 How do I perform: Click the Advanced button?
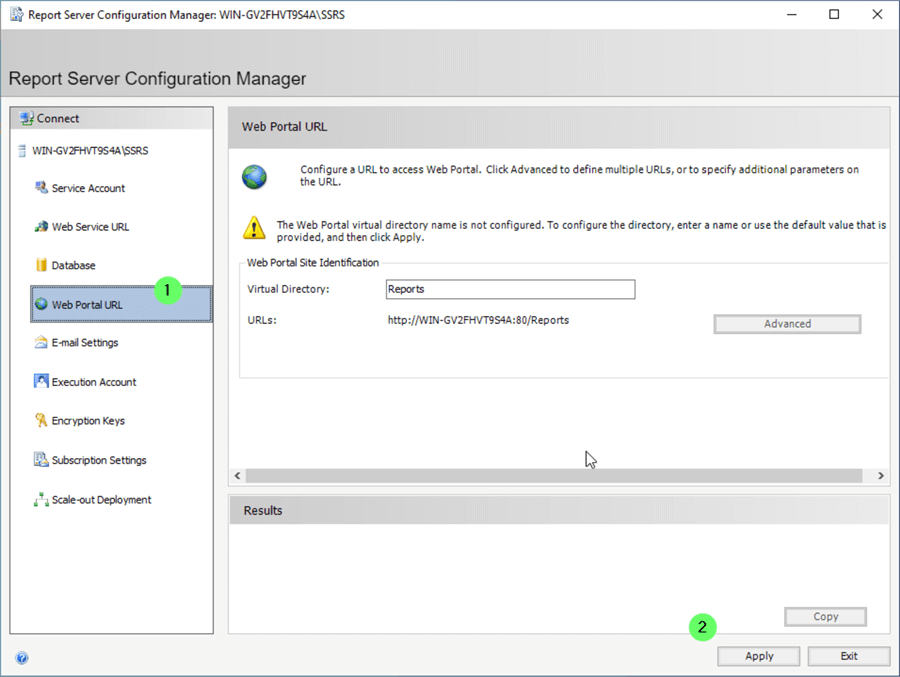[787, 324]
